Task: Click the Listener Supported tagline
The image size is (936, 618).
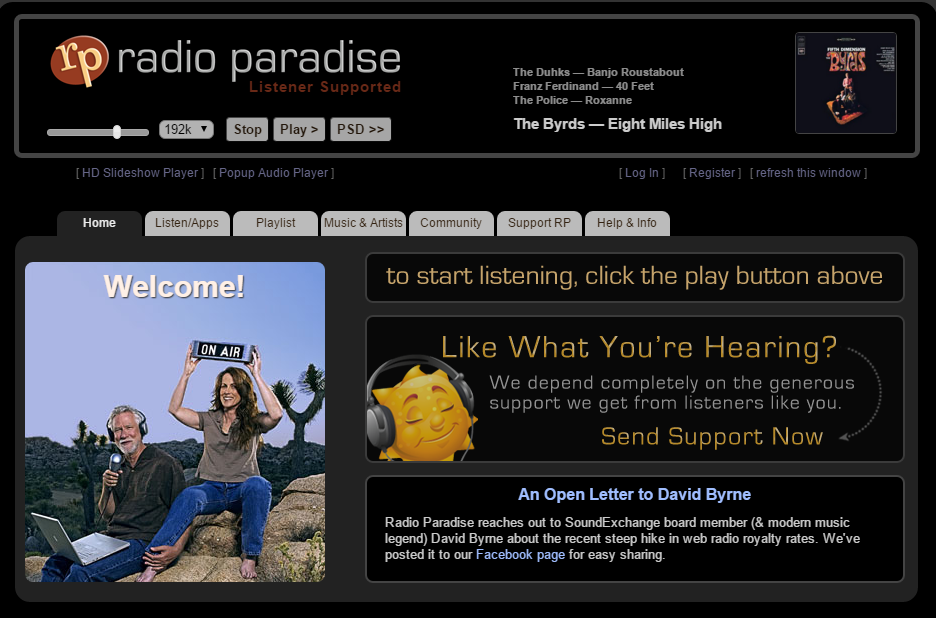Action: (x=325, y=87)
